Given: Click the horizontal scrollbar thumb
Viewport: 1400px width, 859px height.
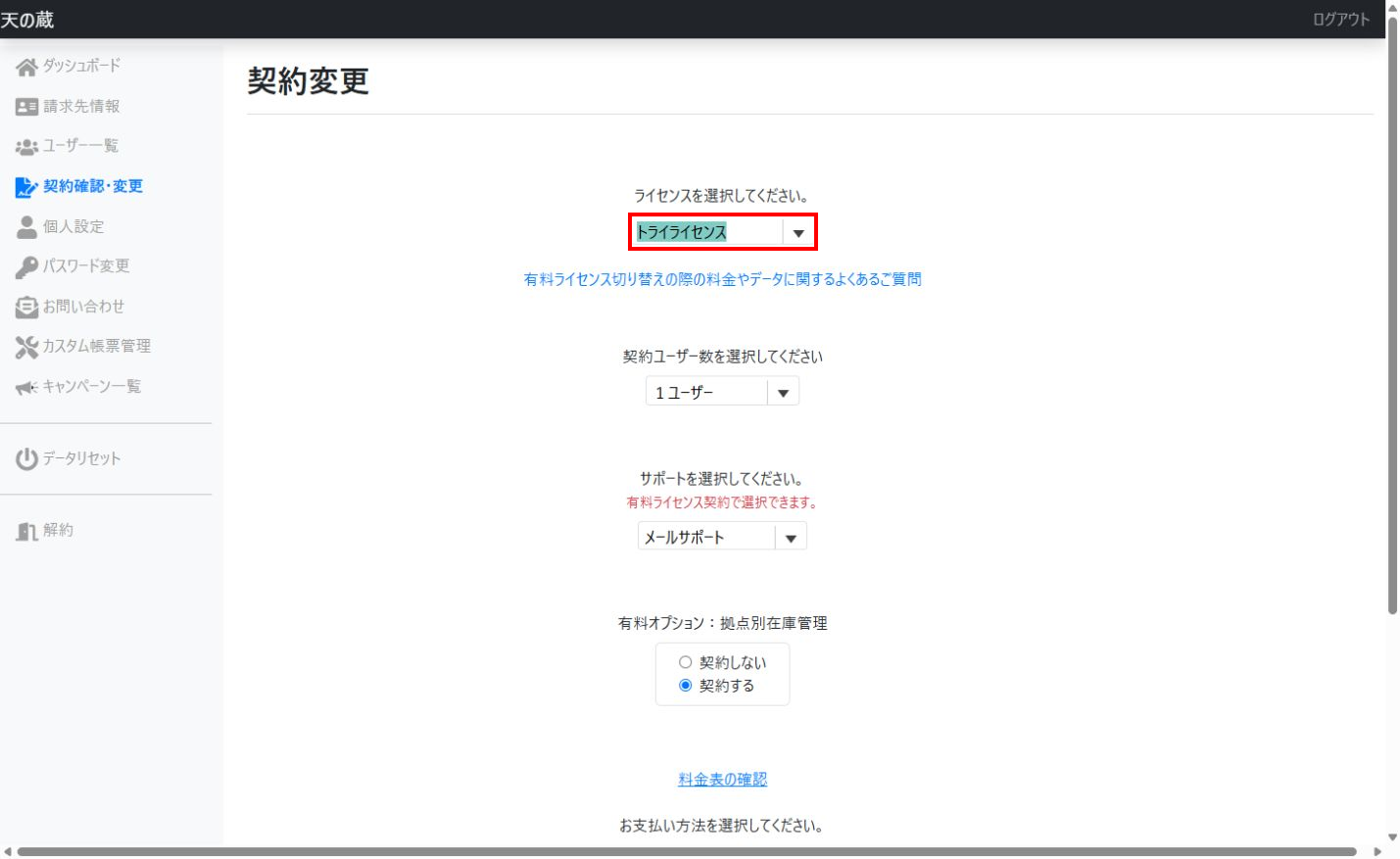Looking at the screenshot, I should 687,852.
